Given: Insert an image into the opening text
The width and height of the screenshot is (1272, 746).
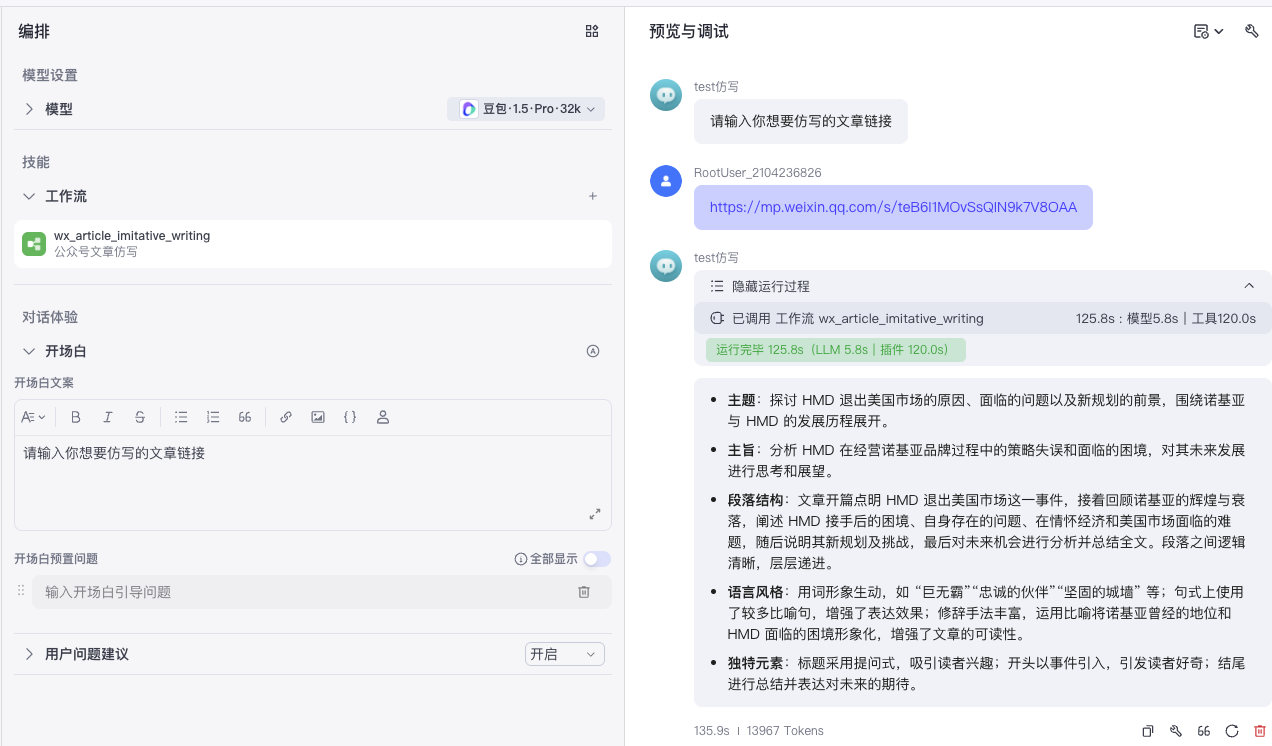Looking at the screenshot, I should pyautogui.click(x=318, y=417).
